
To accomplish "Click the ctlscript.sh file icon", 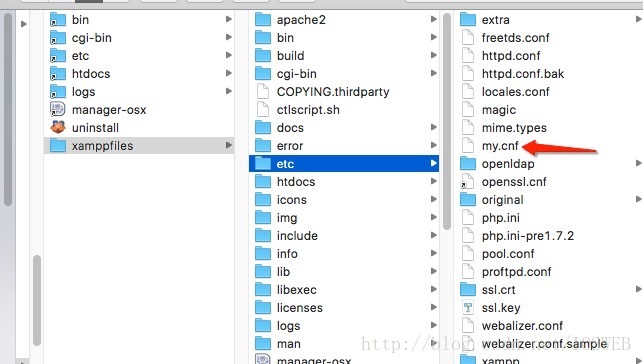I will [263, 109].
